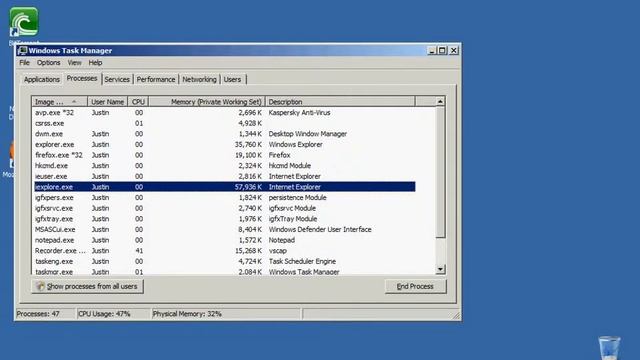The image size is (640, 360).
Task: Select the csrss.exe process row
Action: [224, 123]
